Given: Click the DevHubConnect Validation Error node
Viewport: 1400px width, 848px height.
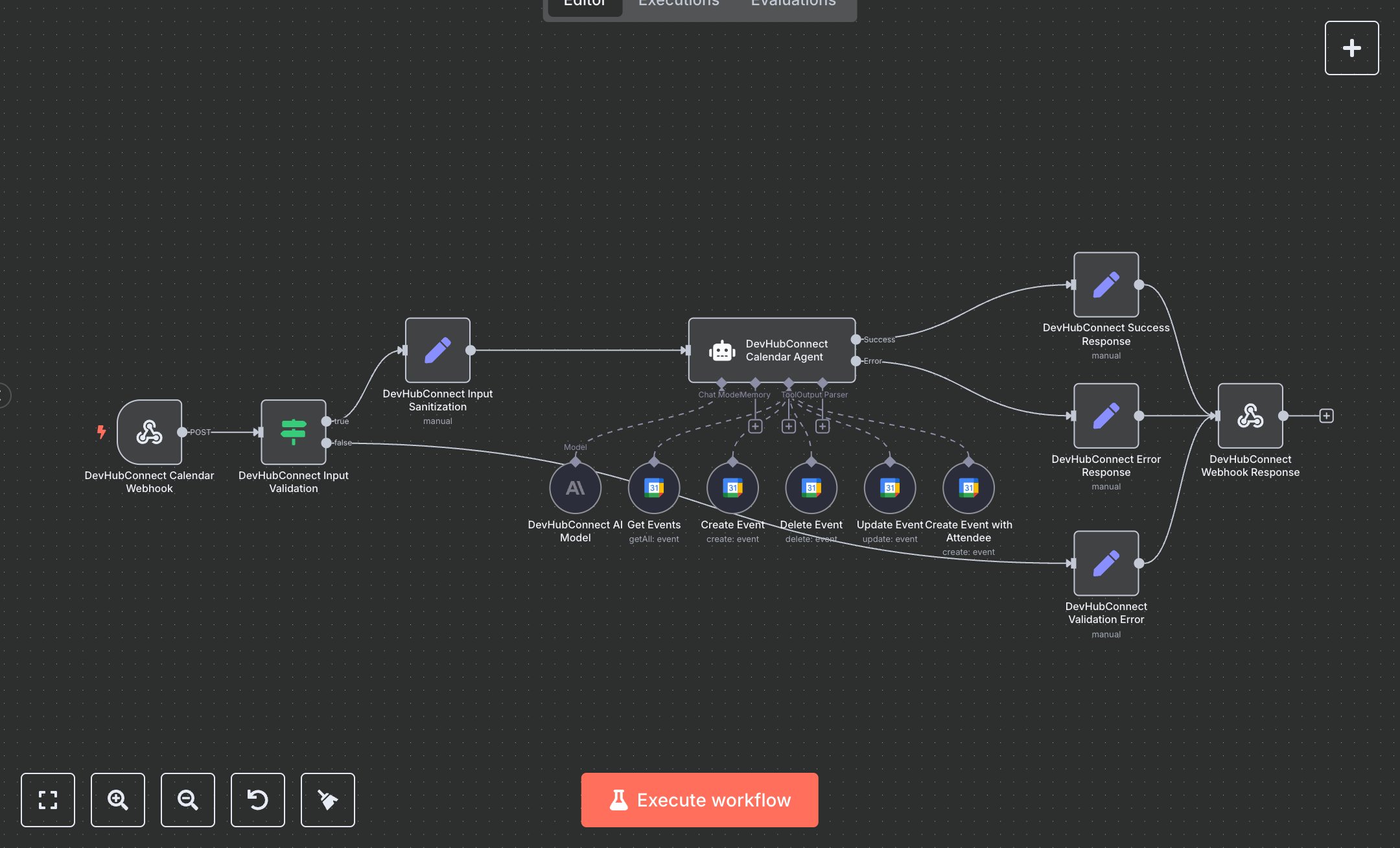Looking at the screenshot, I should pos(1106,563).
